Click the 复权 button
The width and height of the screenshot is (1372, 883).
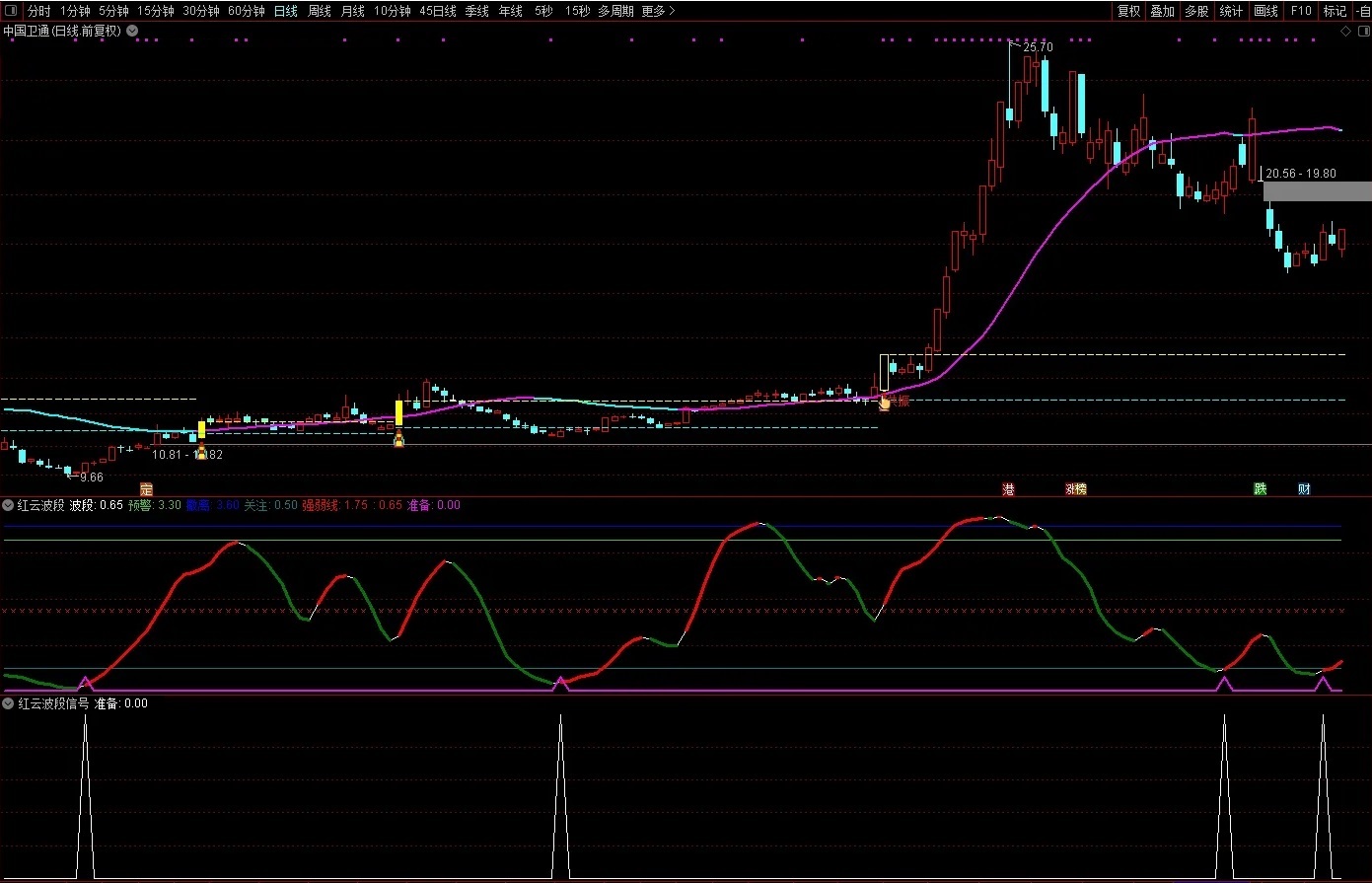click(x=1128, y=11)
